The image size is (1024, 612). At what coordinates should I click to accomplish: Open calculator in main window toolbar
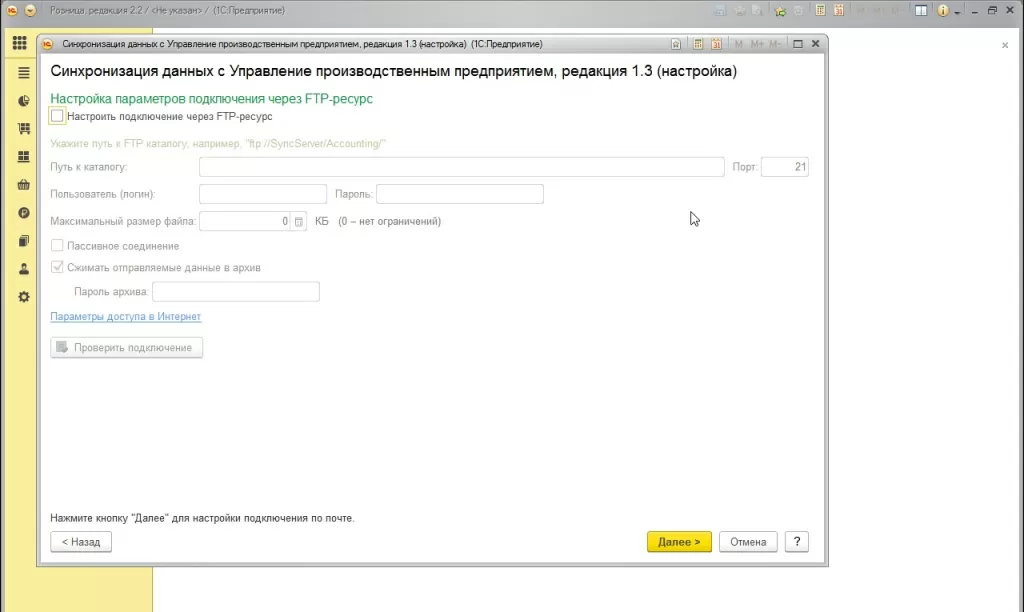pyautogui.click(x=820, y=10)
